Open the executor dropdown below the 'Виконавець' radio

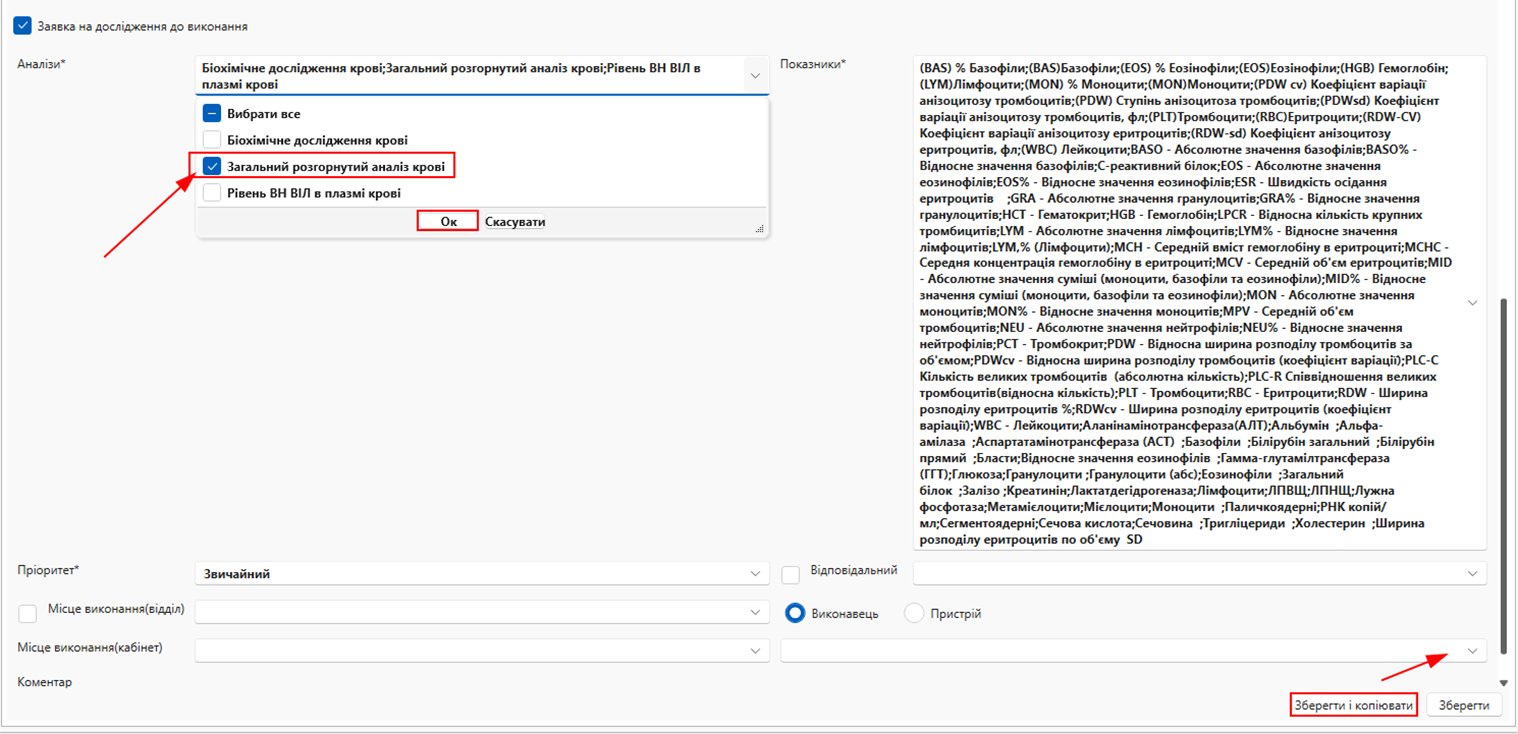pyautogui.click(x=1472, y=651)
